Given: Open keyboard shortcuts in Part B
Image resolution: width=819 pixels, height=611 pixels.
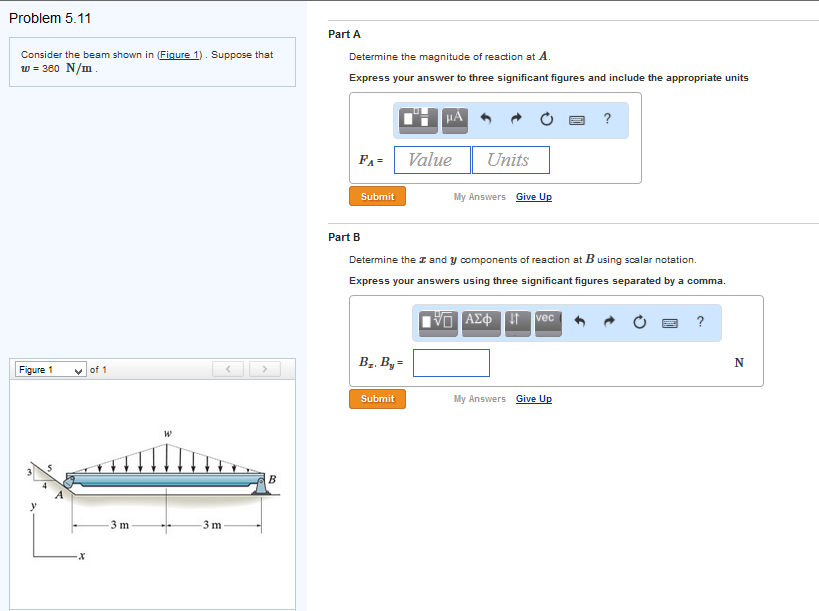Looking at the screenshot, I should (670, 322).
